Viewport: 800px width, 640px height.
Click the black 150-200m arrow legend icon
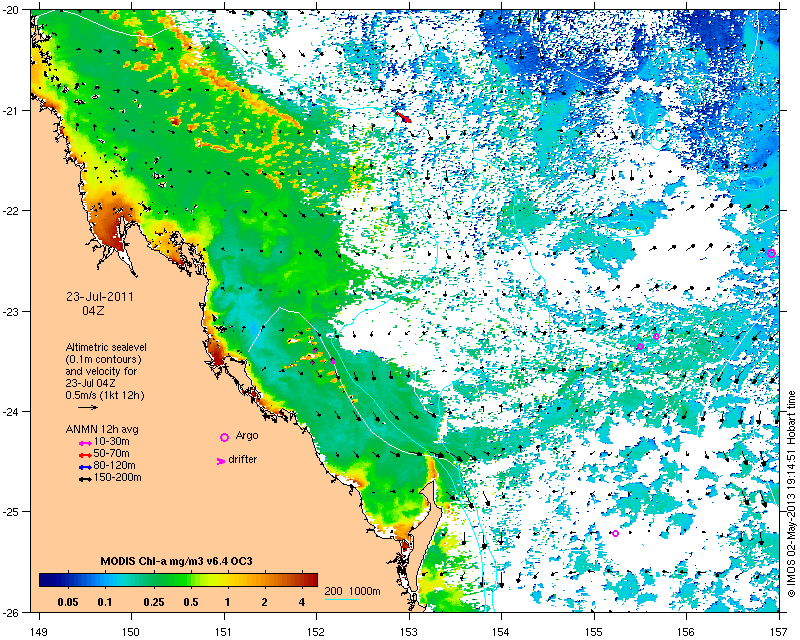(85, 480)
